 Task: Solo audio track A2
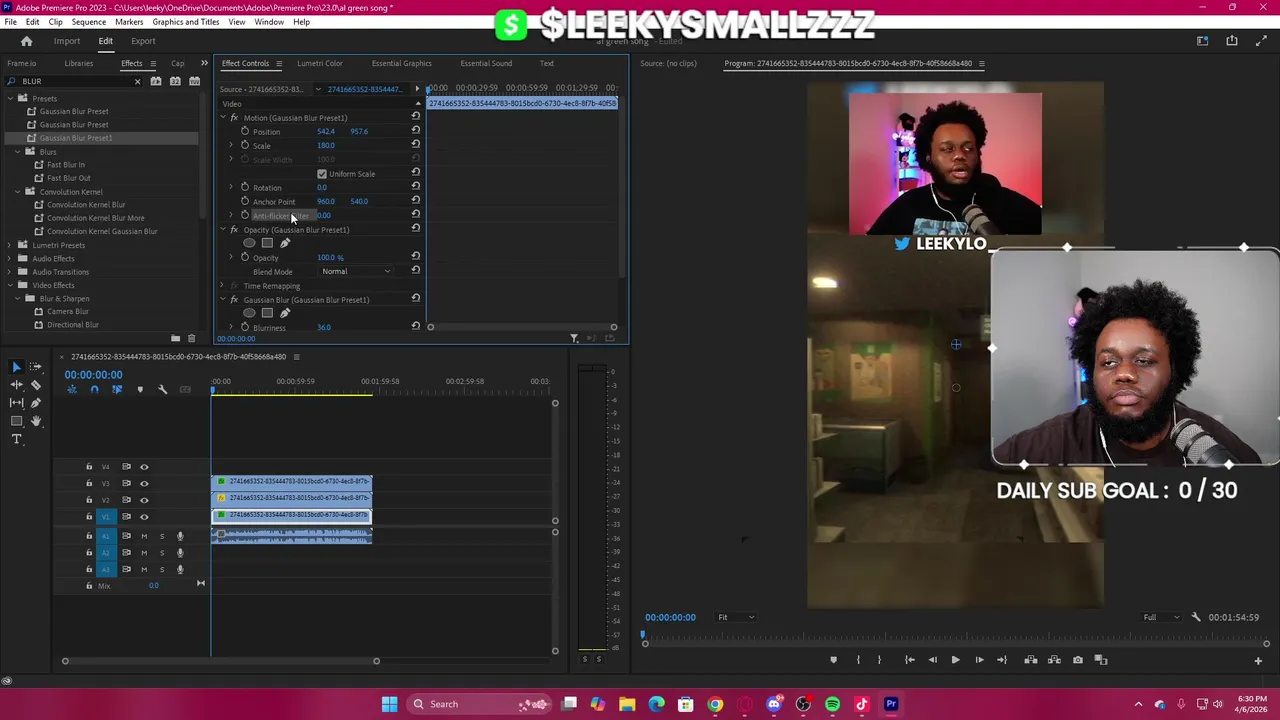(x=162, y=553)
